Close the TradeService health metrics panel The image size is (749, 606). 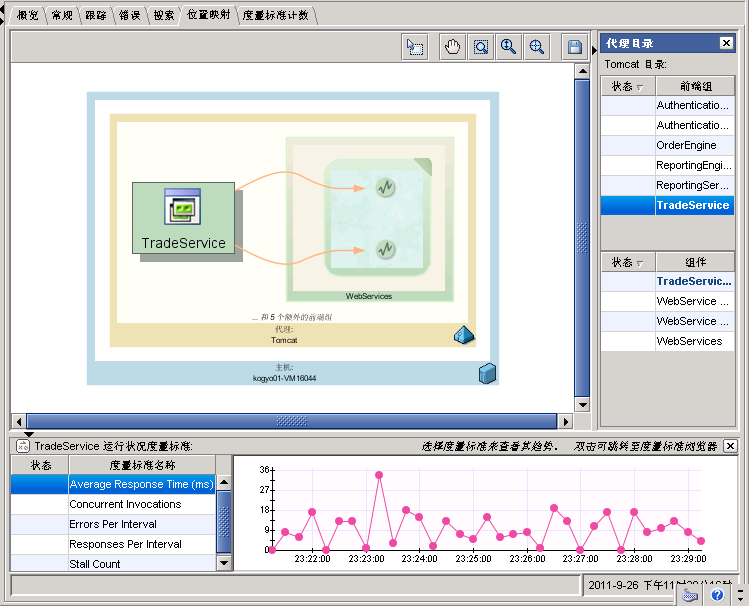tap(730, 446)
